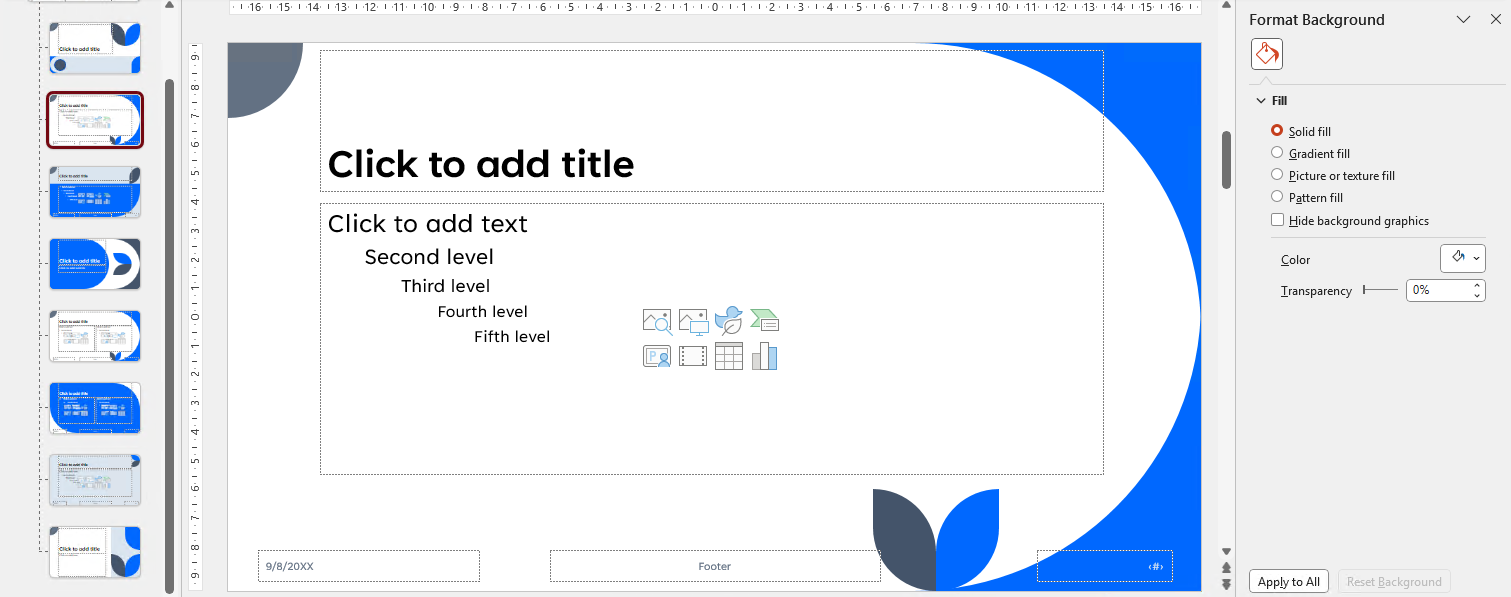Select the slide number placeholder

[1104, 566]
